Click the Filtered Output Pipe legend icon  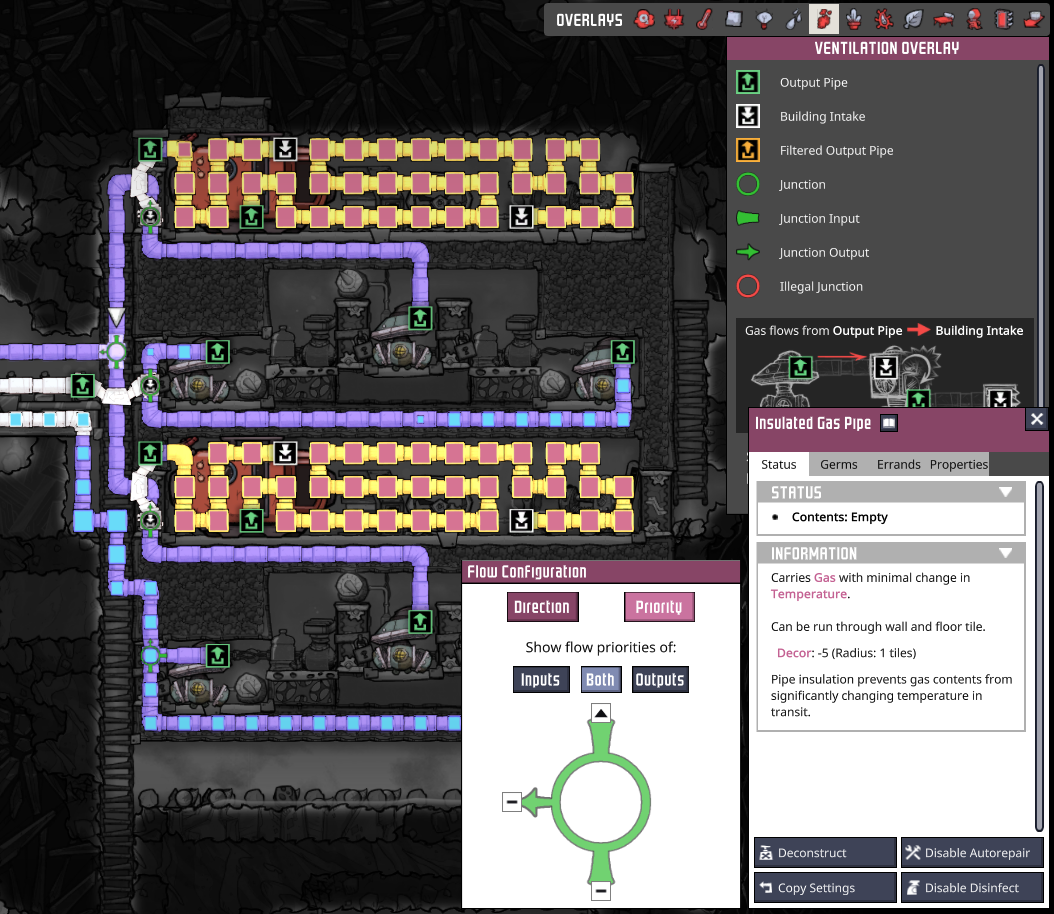tap(748, 150)
